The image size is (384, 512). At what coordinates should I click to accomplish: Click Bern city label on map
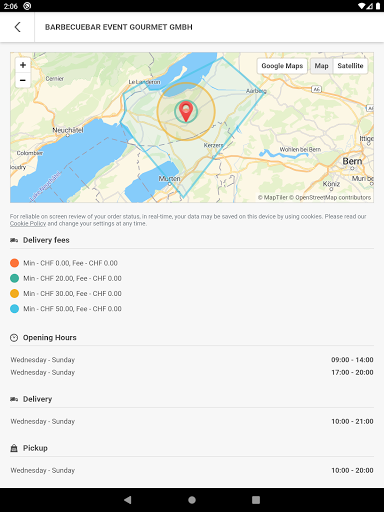[352, 161]
